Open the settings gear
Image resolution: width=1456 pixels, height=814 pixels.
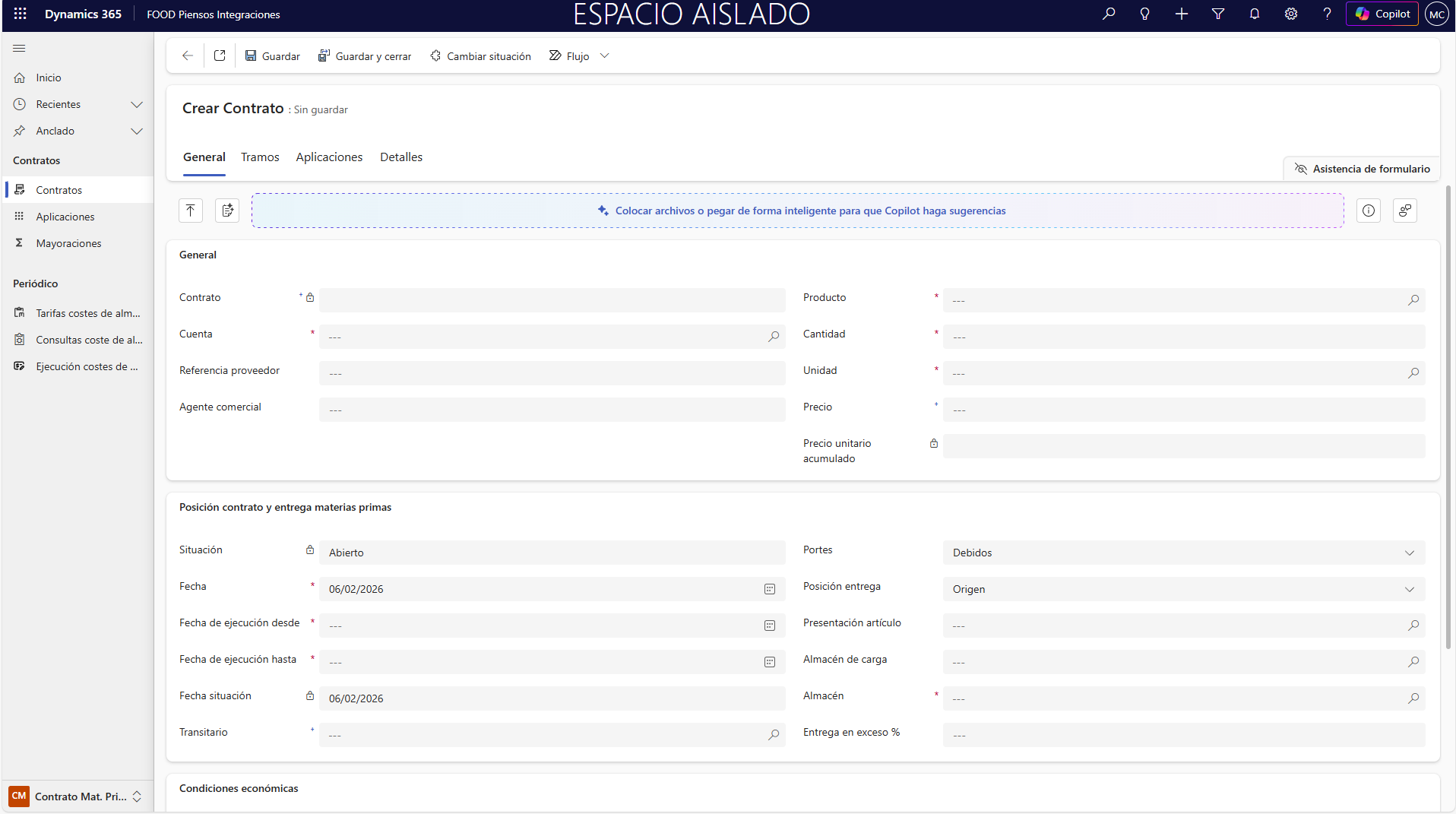pyautogui.click(x=1291, y=14)
